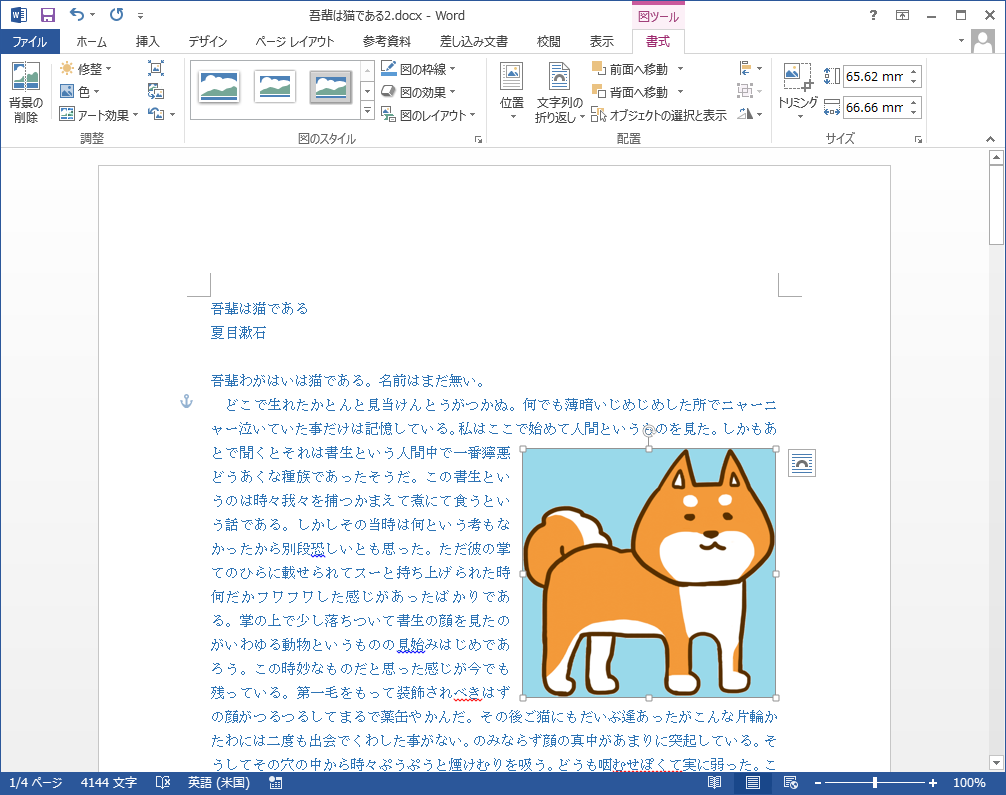Click the Save icon in quick access toolbar
Screen dimensions: 1006x795
click(x=47, y=15)
